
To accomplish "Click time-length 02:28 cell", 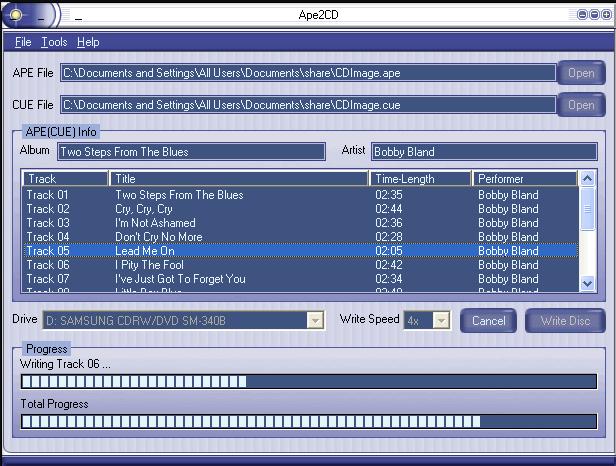I will (x=389, y=237).
